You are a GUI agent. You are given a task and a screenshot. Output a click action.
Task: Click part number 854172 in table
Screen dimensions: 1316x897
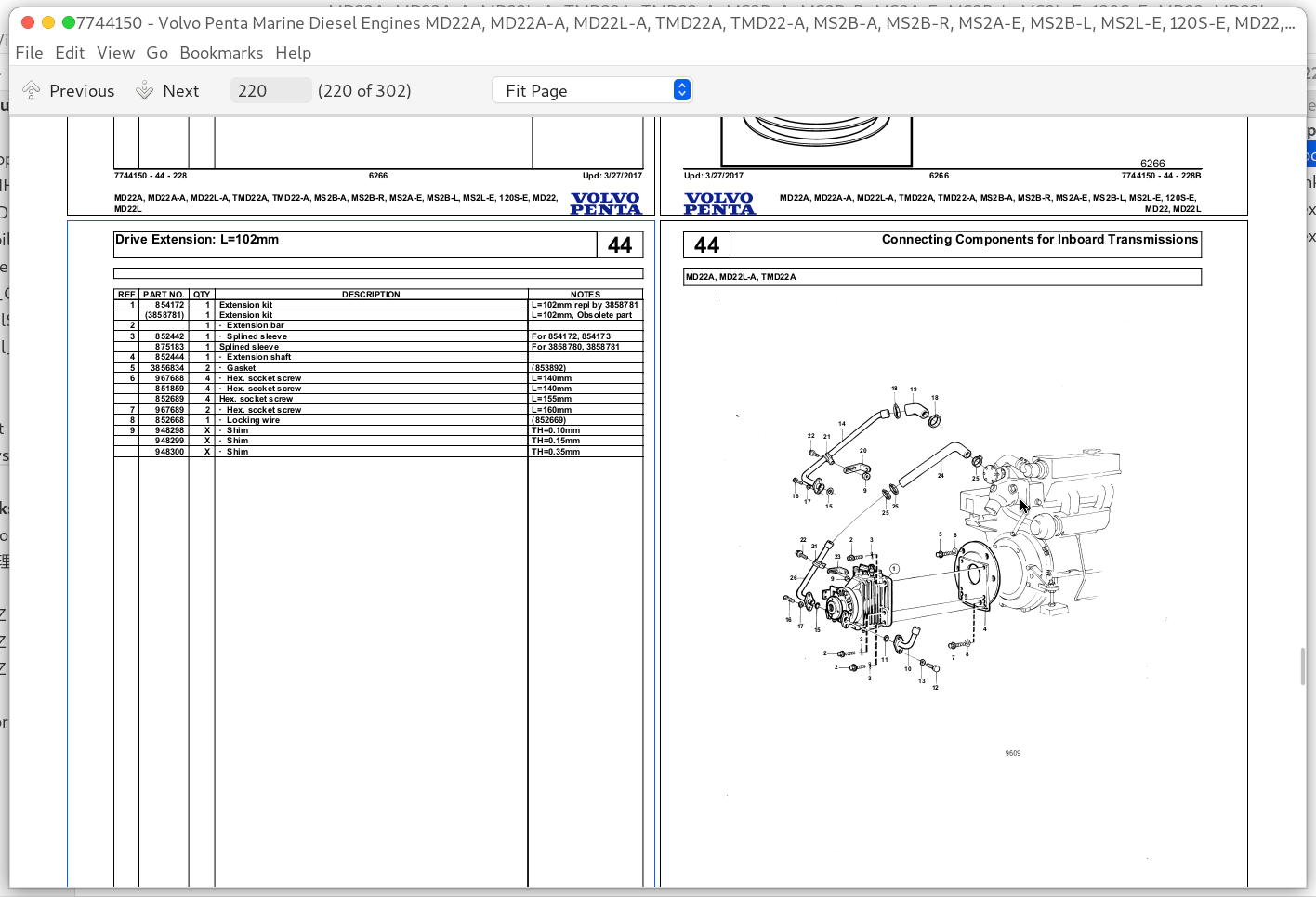pyautogui.click(x=169, y=305)
